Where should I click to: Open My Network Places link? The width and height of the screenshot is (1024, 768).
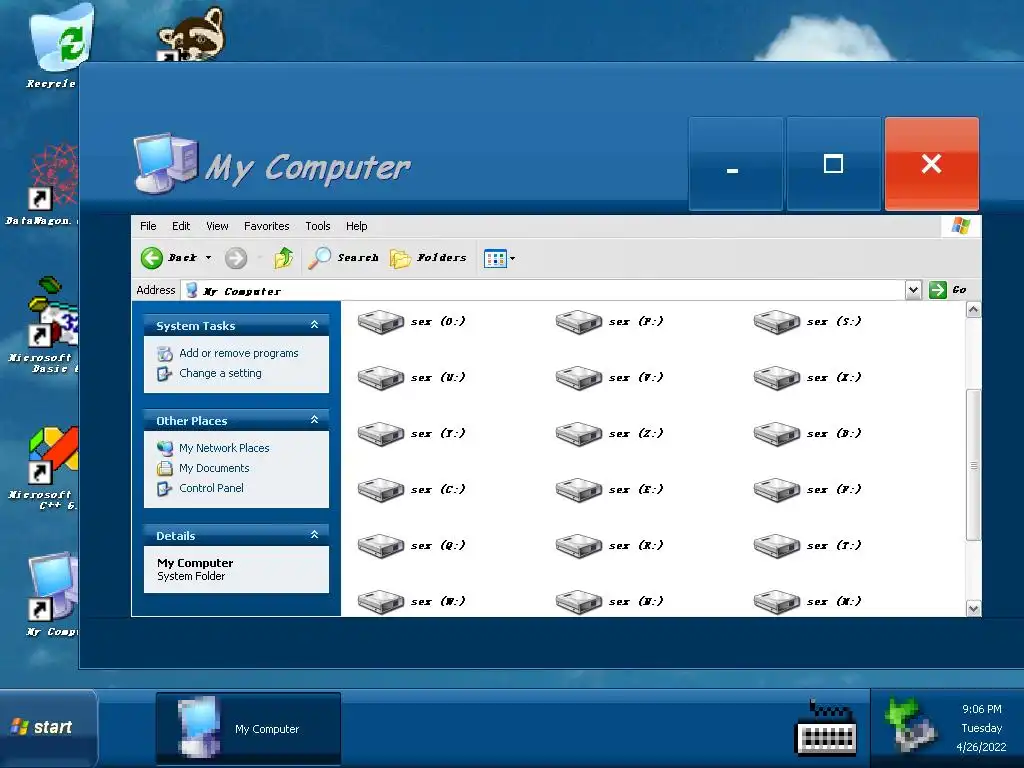coord(224,448)
